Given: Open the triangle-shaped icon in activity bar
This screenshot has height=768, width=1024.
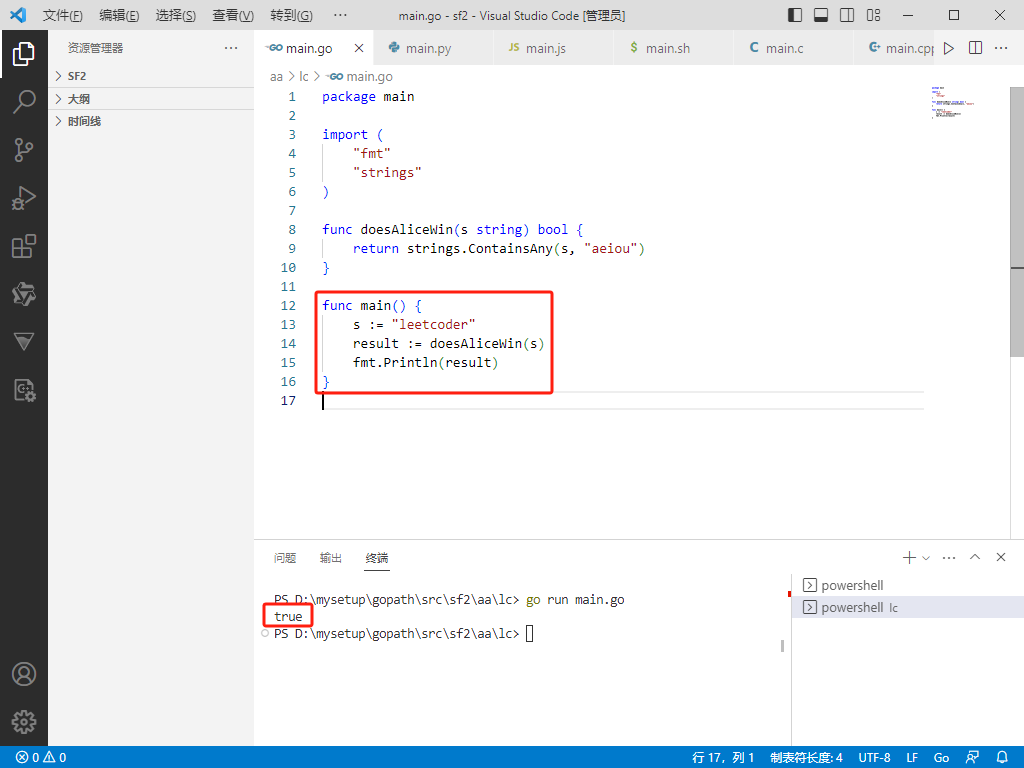Looking at the screenshot, I should point(24,342).
